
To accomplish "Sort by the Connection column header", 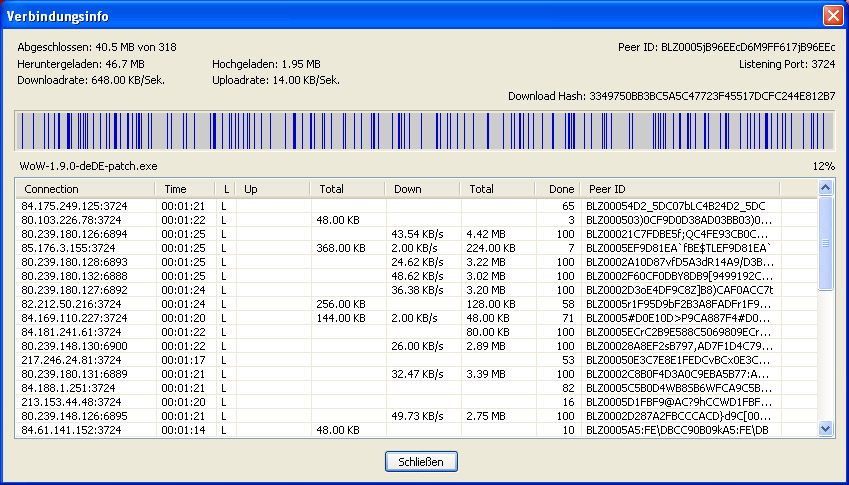I will tap(85, 189).
